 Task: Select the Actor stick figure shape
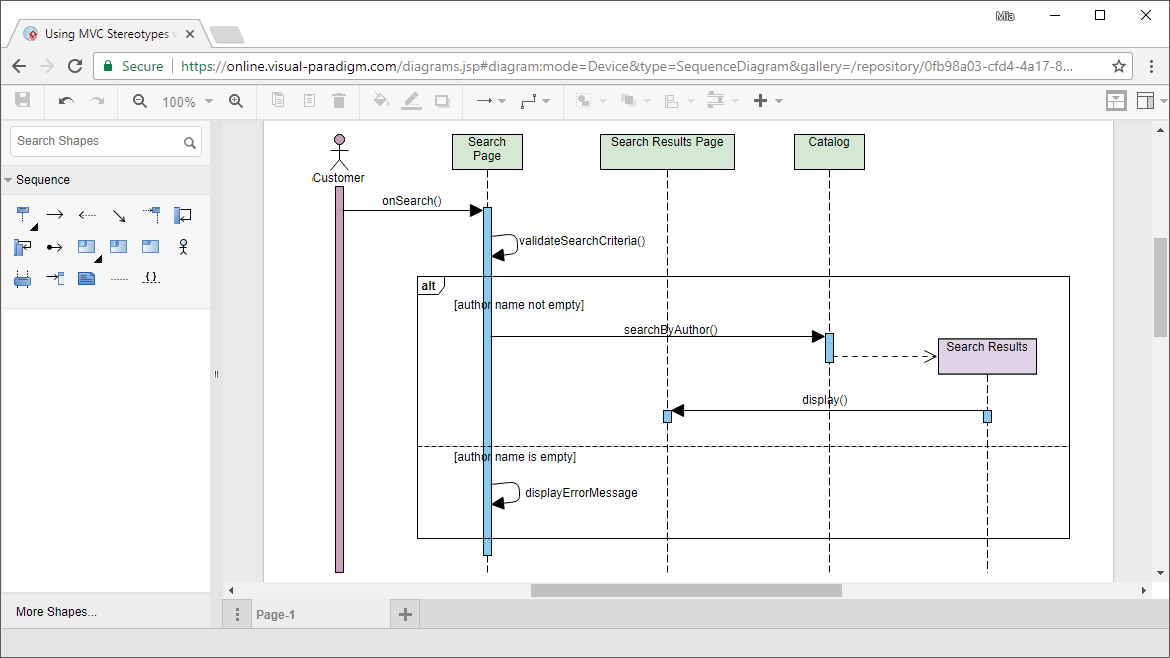coord(183,247)
